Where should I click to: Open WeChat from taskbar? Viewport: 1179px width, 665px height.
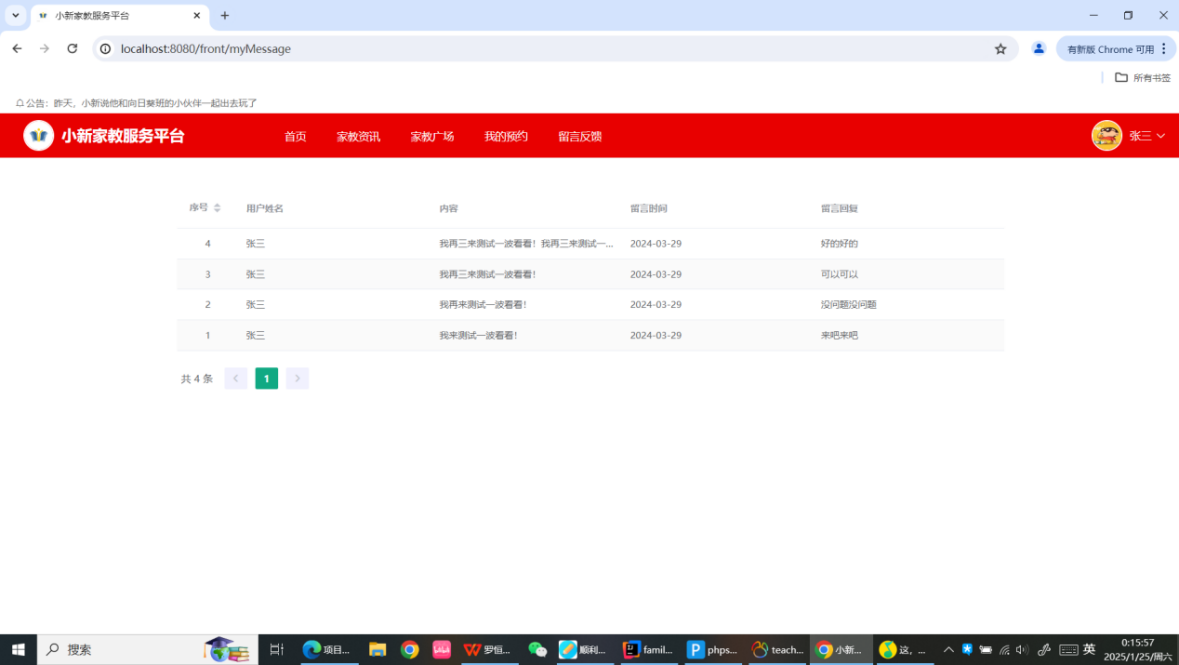[537, 649]
